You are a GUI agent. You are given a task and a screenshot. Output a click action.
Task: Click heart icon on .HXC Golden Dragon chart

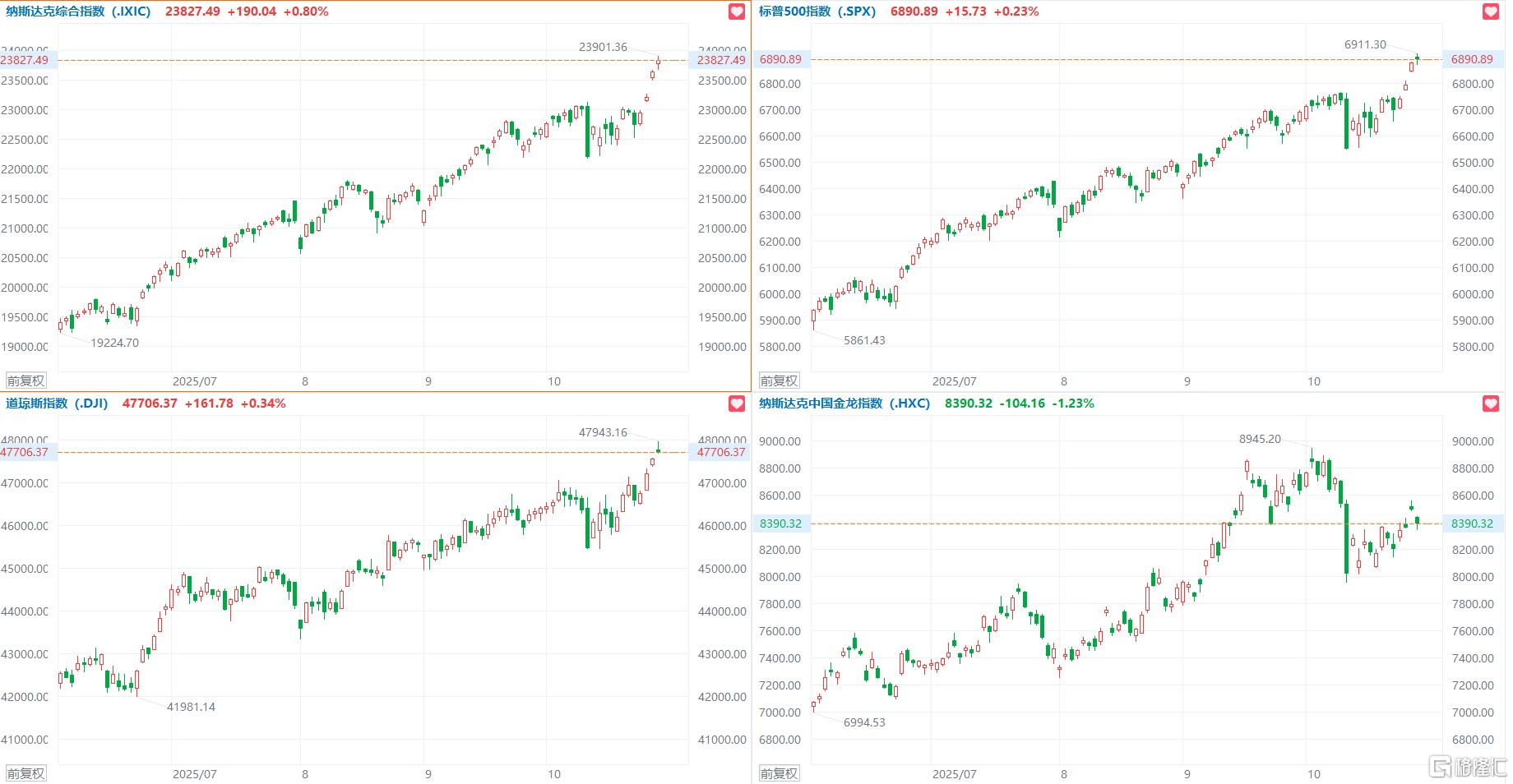coord(1490,404)
